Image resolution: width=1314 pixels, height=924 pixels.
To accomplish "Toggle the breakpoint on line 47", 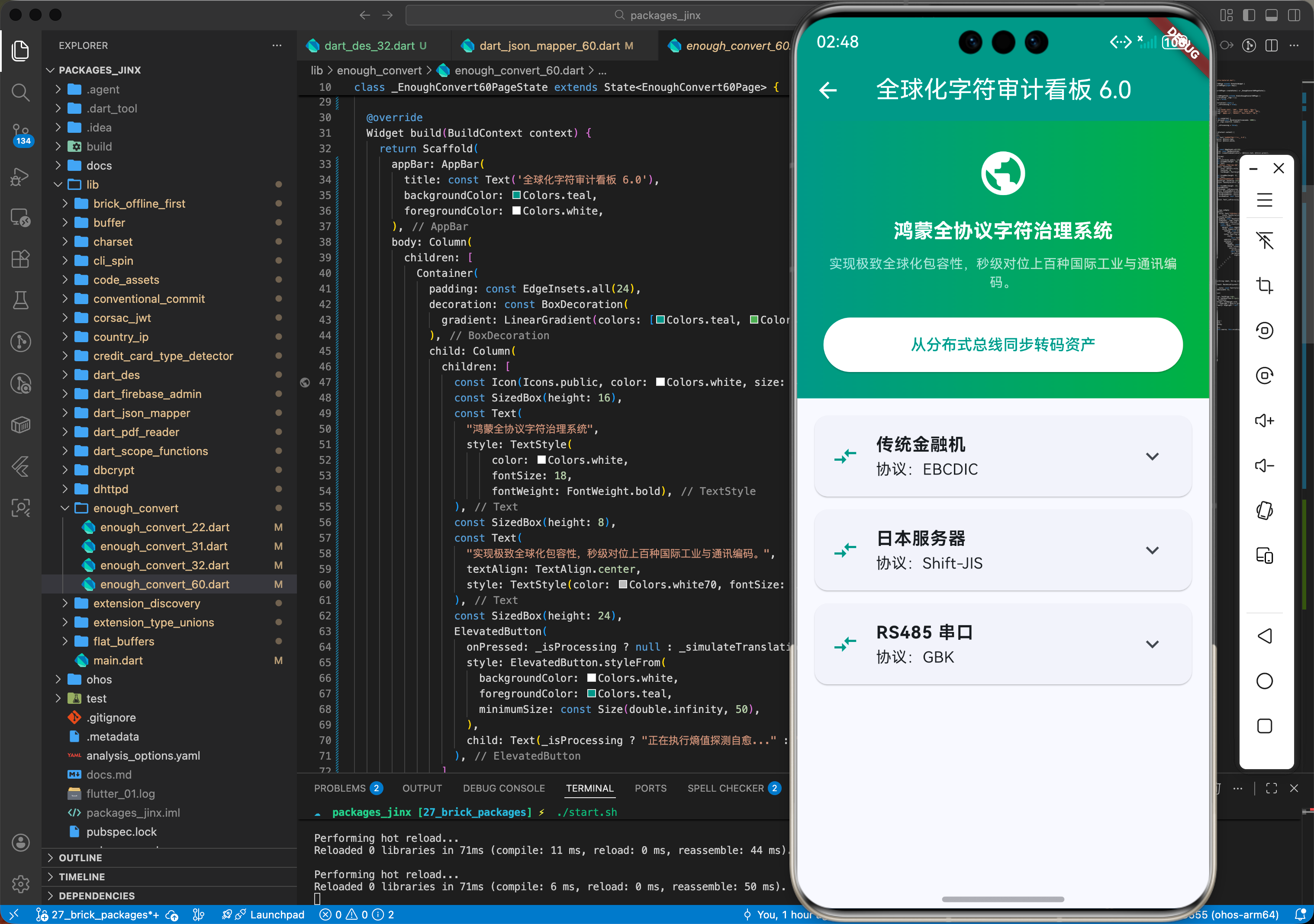I will coord(305,382).
